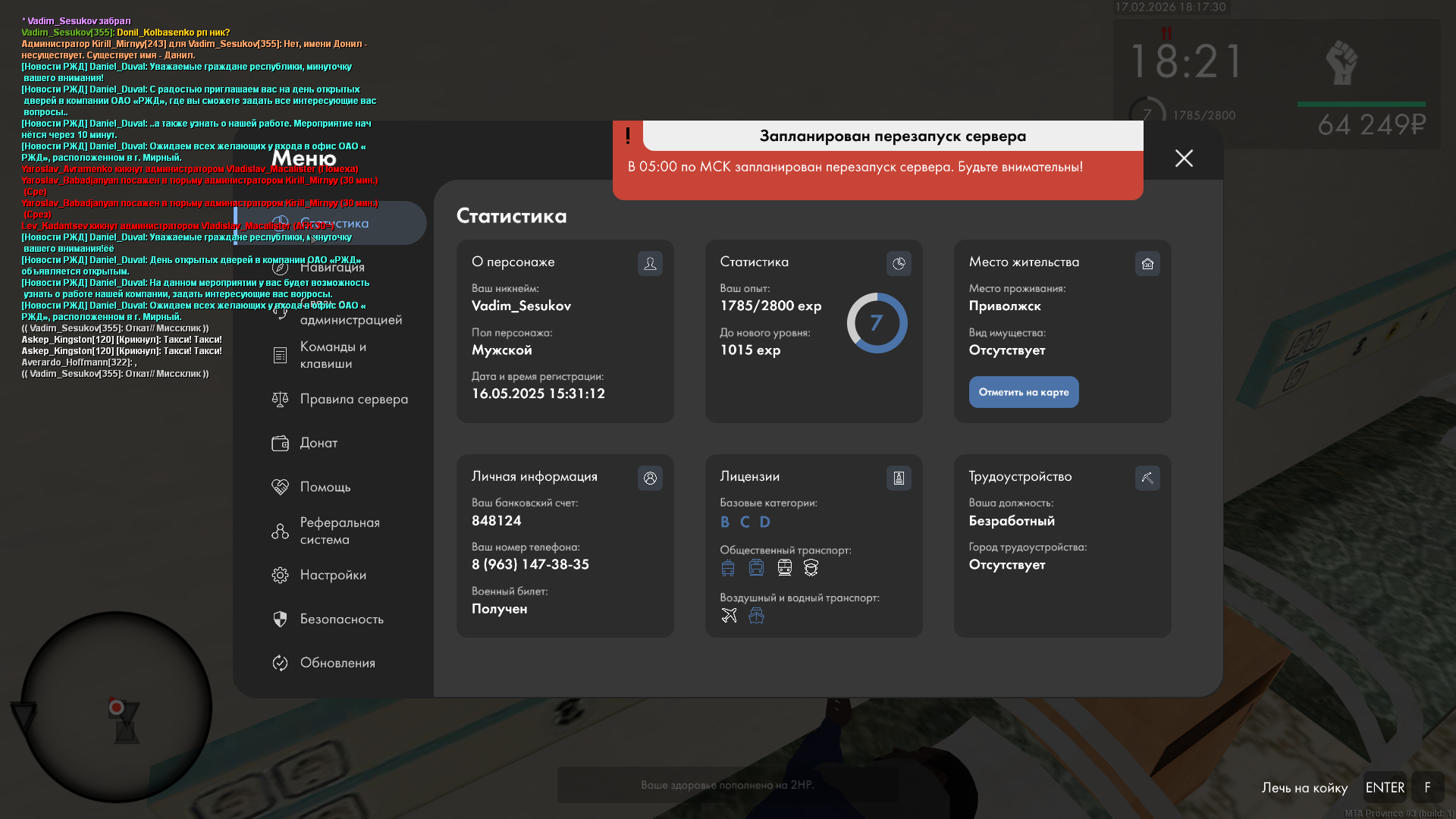Viewport: 1456px width, 819px height.
Task: Click the airplane license icon
Action: coord(730,615)
